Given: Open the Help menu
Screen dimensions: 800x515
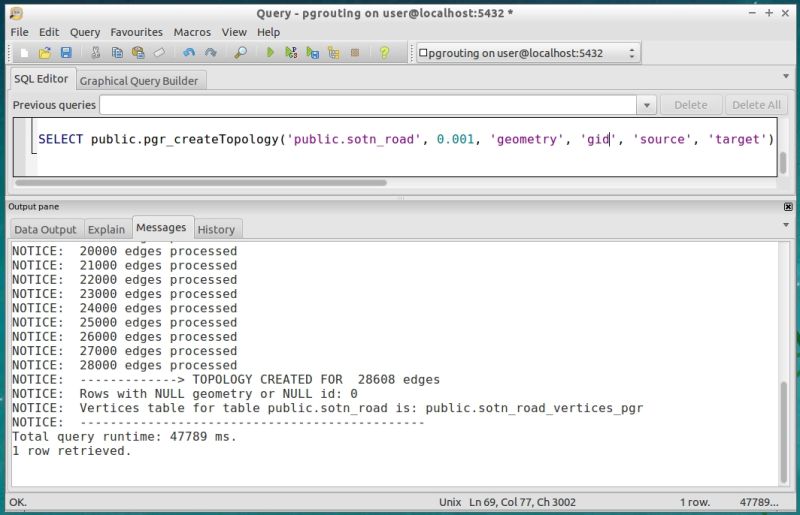Looking at the screenshot, I should click(x=268, y=32).
